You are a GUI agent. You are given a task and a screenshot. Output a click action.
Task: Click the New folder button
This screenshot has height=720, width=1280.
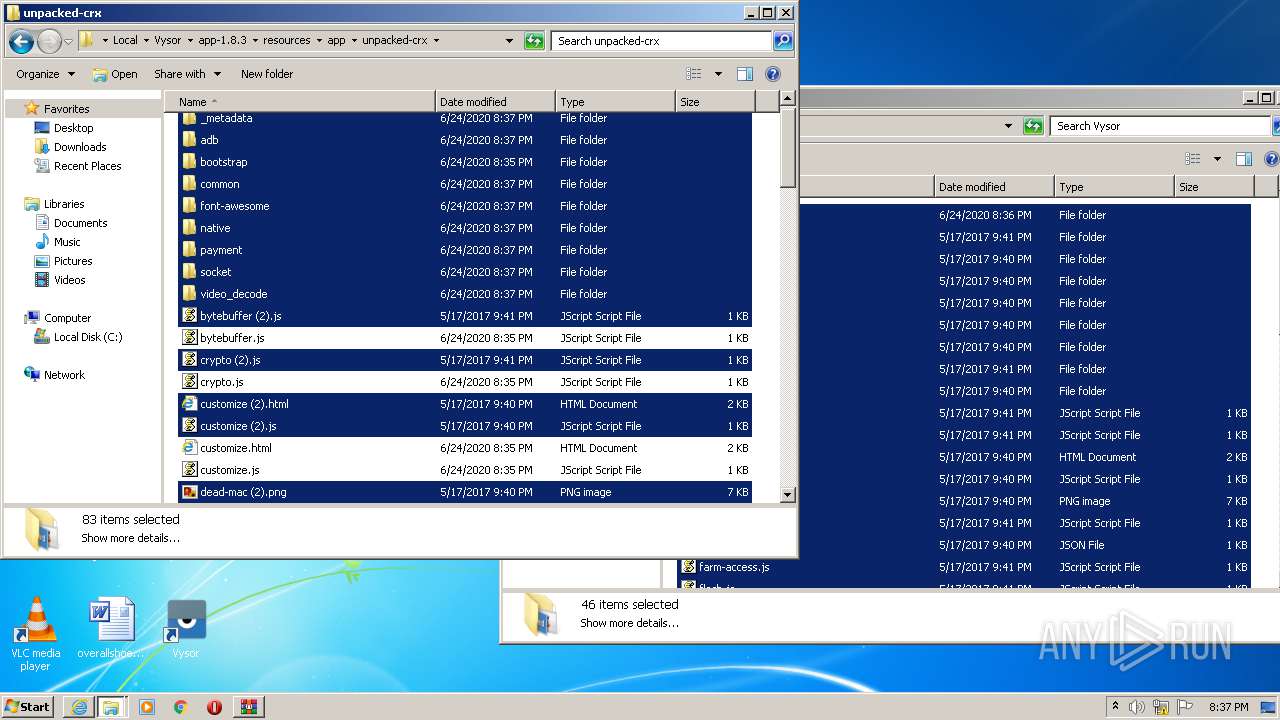click(267, 74)
